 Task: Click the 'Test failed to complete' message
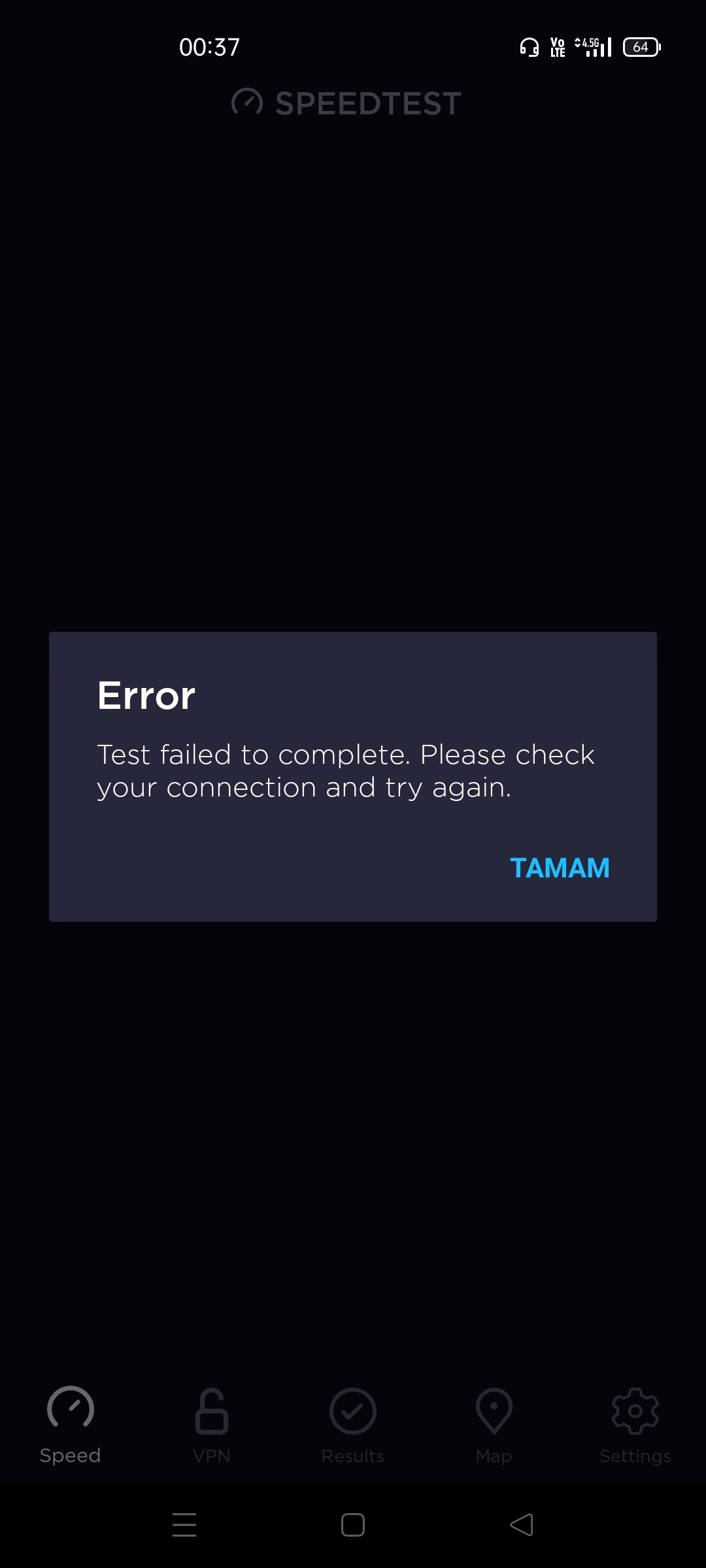click(x=346, y=771)
